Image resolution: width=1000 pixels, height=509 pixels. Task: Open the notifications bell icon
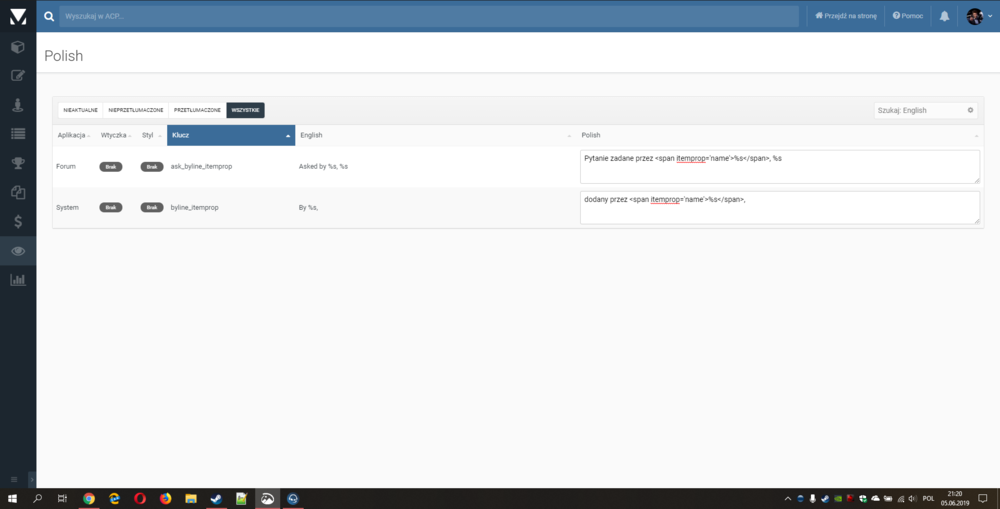[x=944, y=16]
